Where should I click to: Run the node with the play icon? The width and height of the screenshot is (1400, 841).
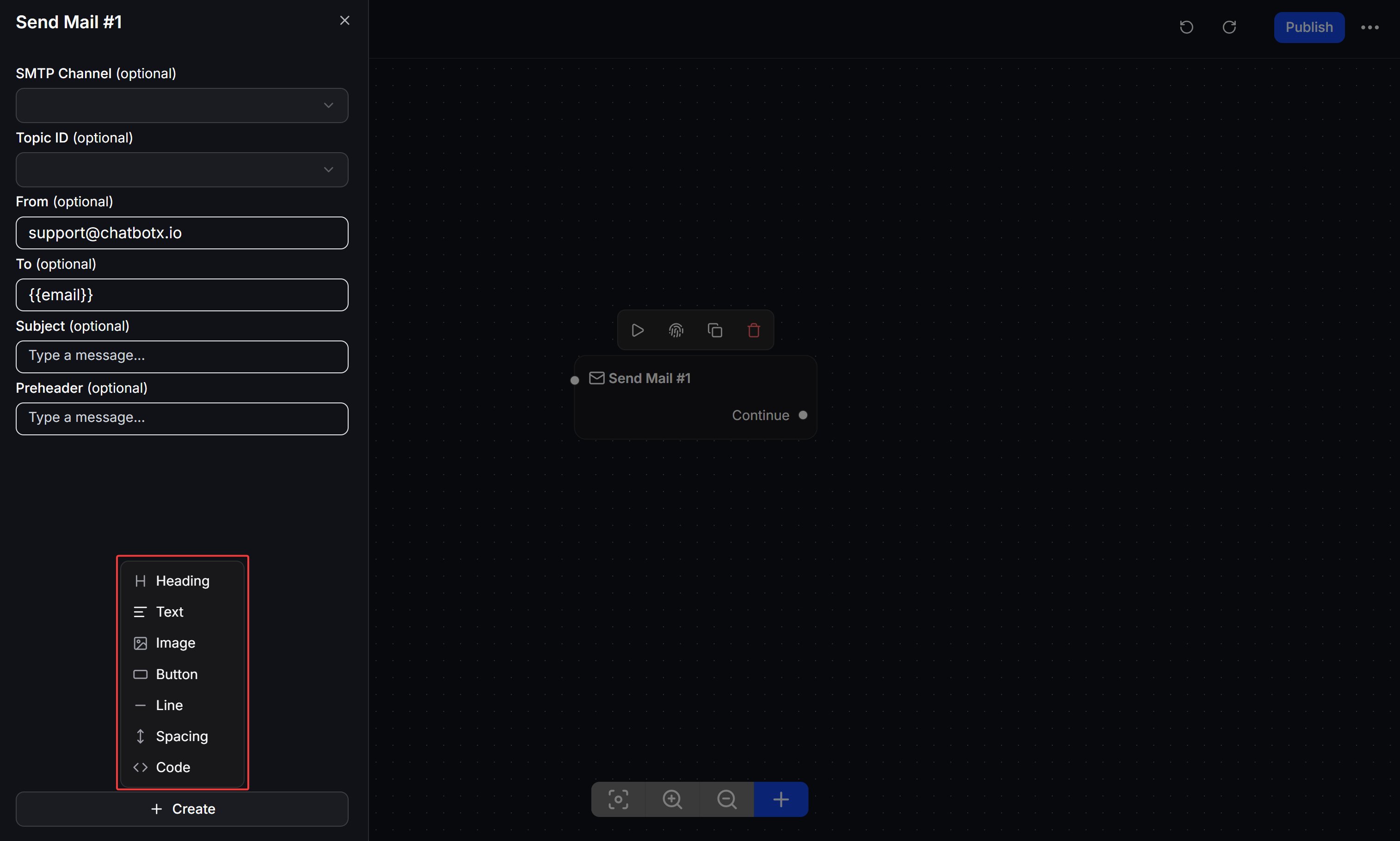tap(638, 330)
